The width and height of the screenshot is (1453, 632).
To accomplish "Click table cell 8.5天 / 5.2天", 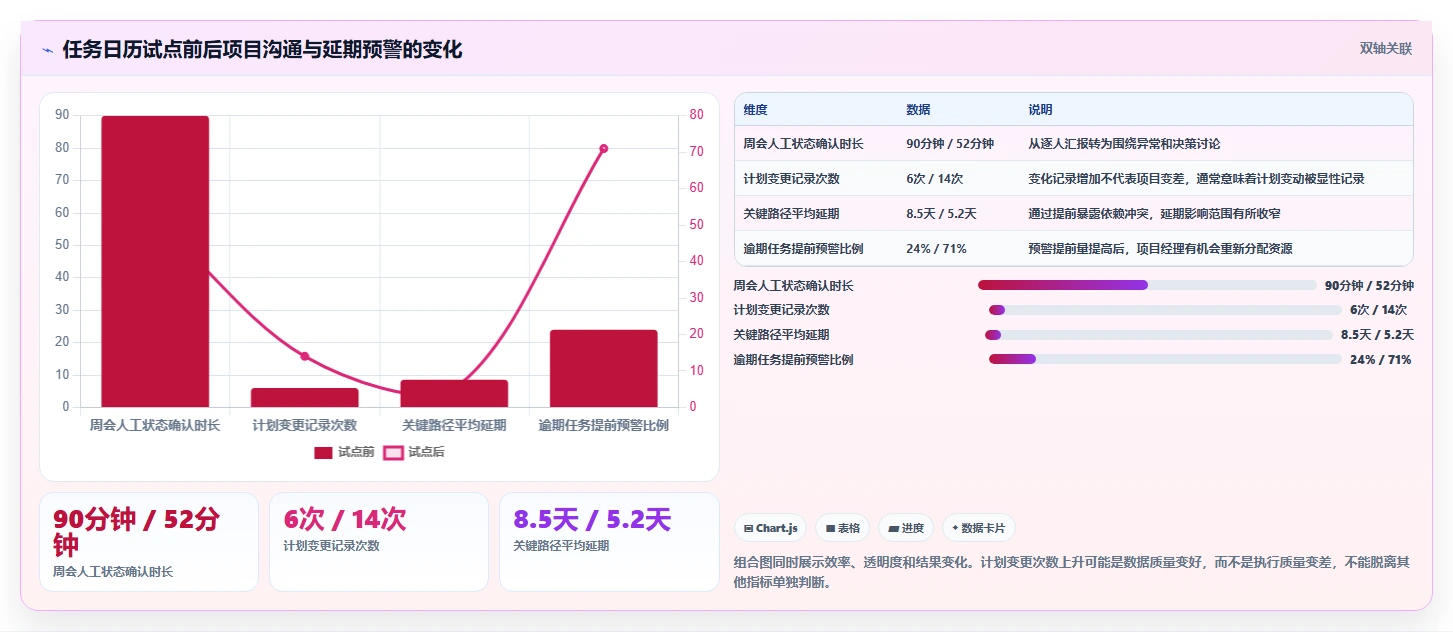I will click(x=941, y=214).
